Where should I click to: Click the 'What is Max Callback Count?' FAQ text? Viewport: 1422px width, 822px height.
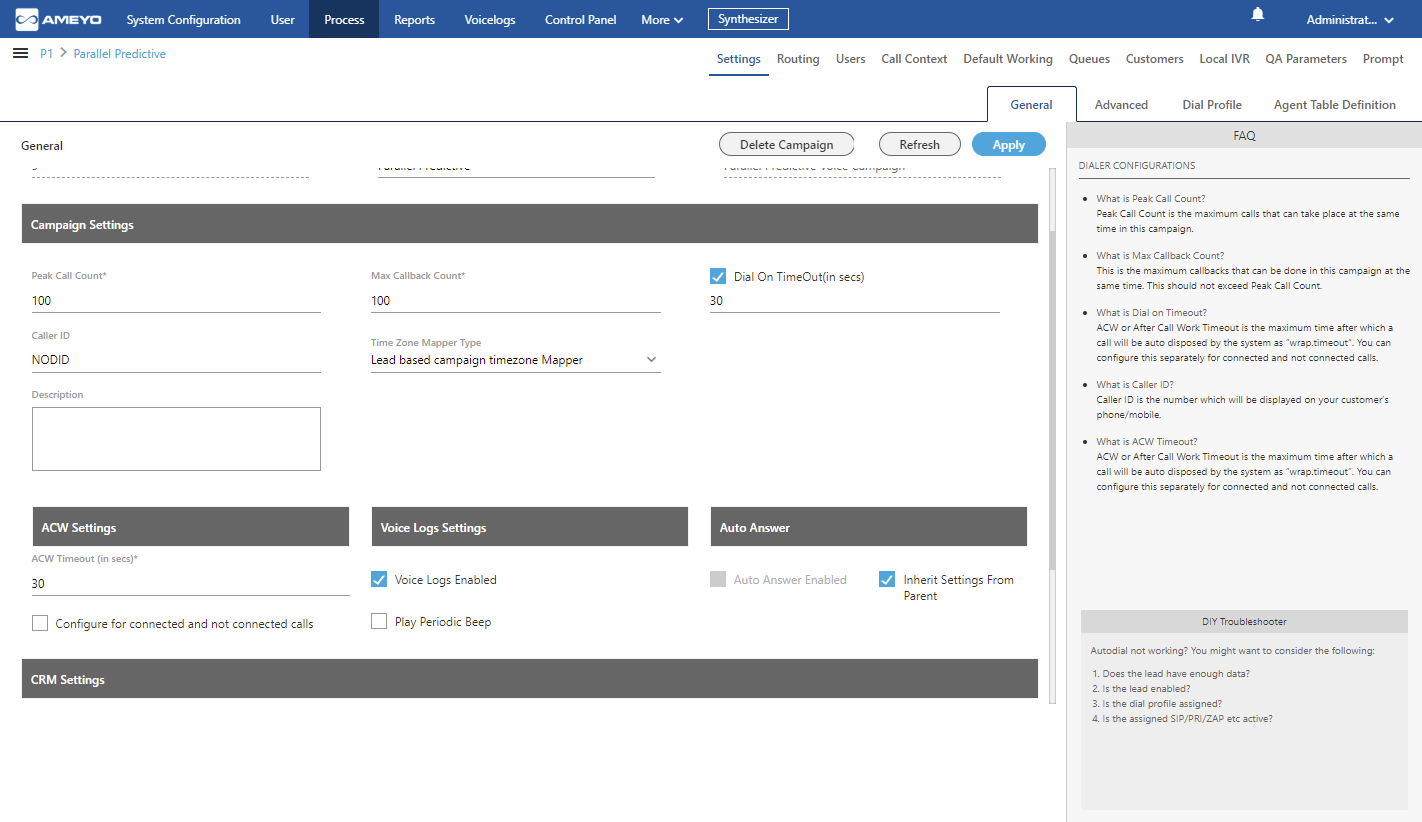click(1160, 256)
